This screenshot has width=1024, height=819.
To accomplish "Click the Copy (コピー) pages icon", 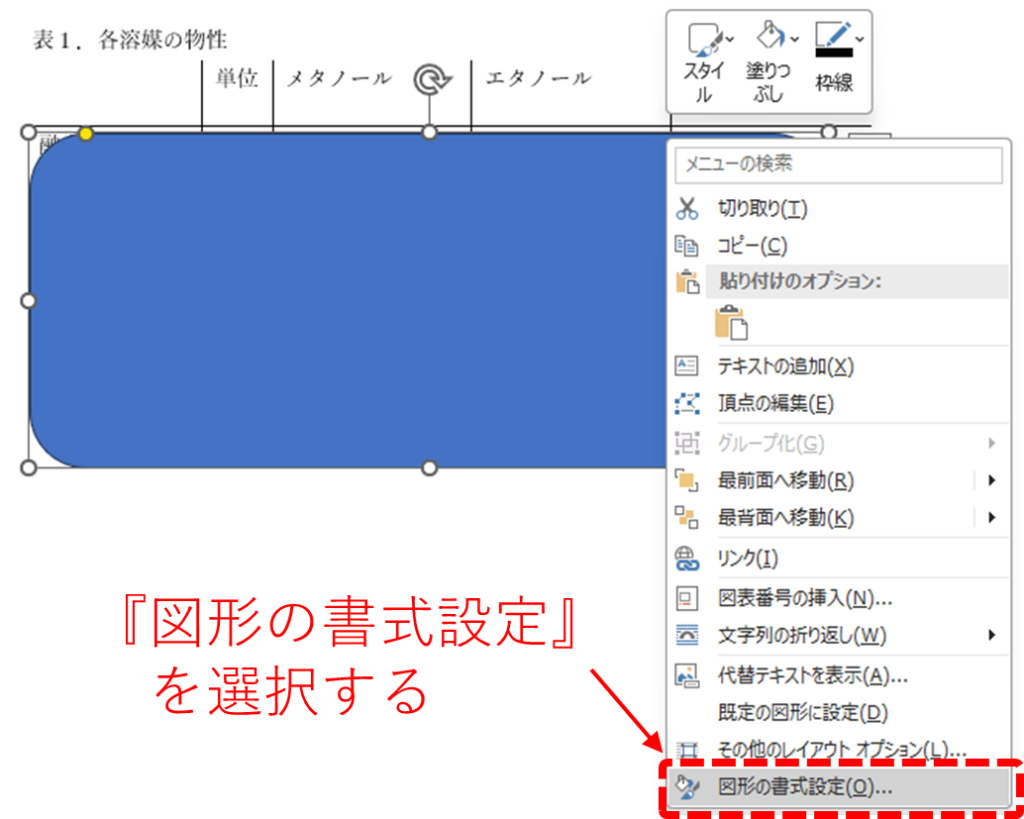I will pyautogui.click(x=687, y=245).
